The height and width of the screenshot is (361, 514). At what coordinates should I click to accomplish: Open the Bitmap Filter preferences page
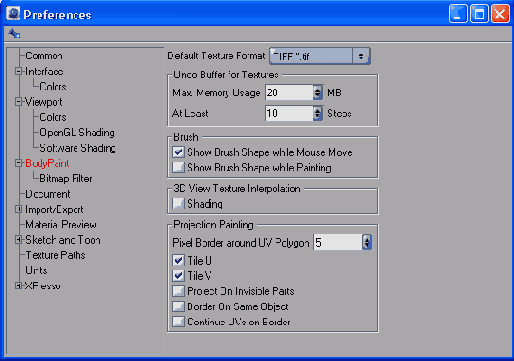(66, 179)
